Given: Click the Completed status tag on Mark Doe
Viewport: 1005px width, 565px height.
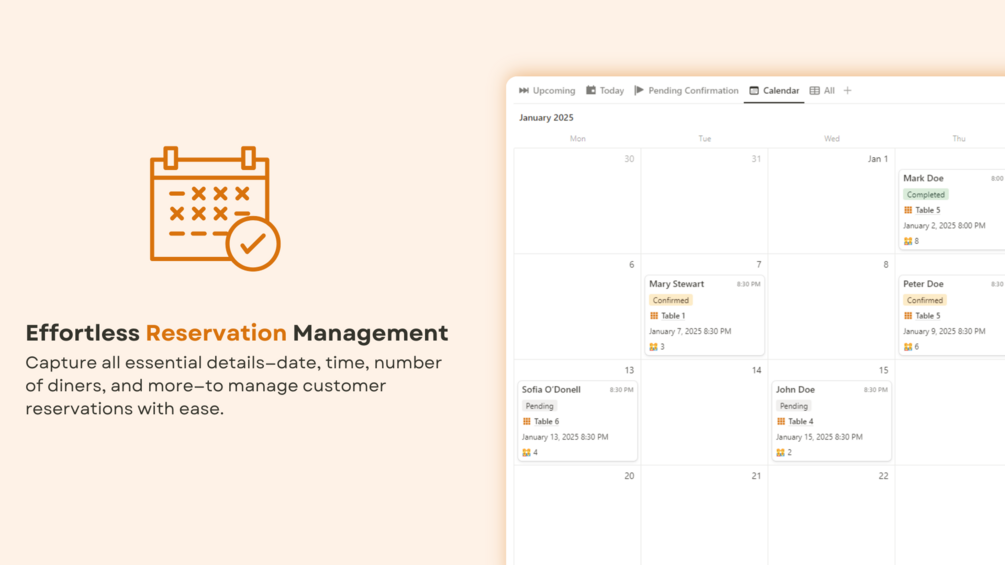Looking at the screenshot, I should (926, 194).
